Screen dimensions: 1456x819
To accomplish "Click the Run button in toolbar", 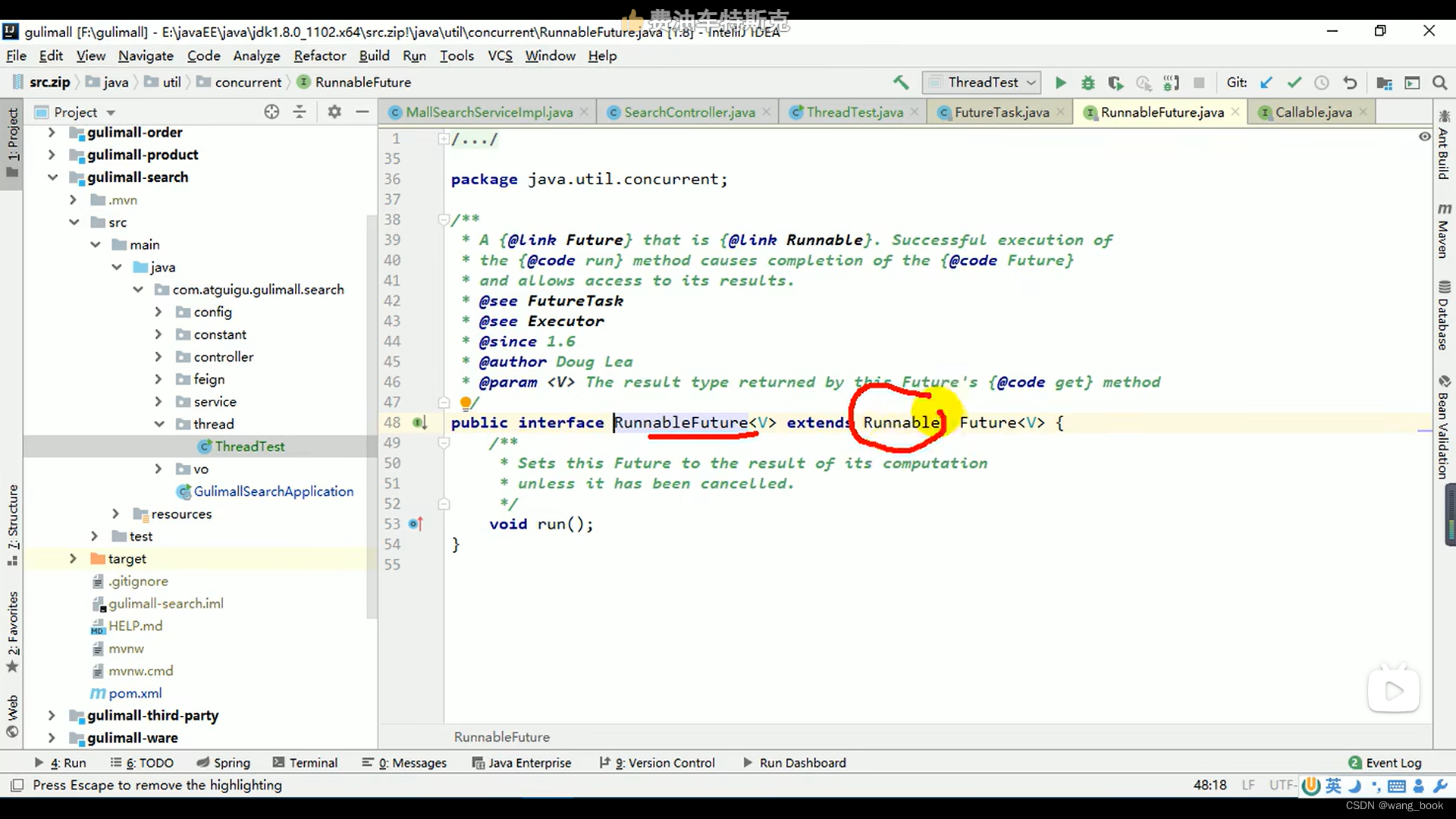I will click(1060, 82).
